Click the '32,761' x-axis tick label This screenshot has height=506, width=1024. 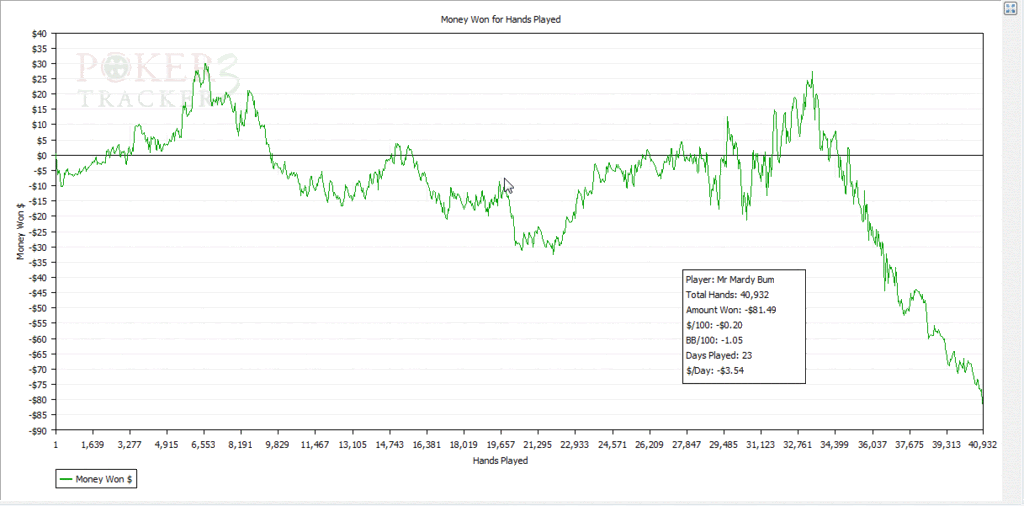coord(797,445)
